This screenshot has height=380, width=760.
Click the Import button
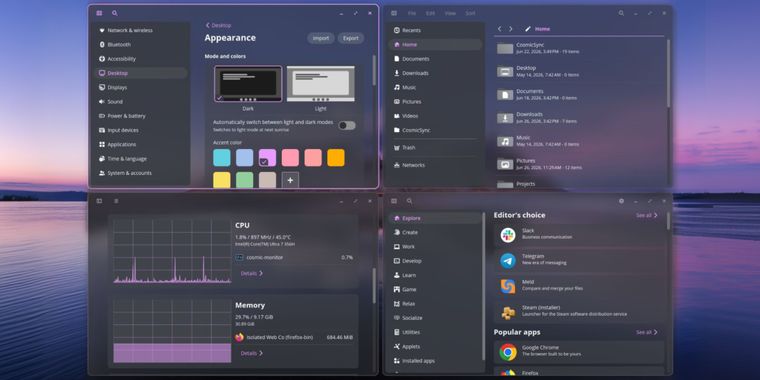320,38
